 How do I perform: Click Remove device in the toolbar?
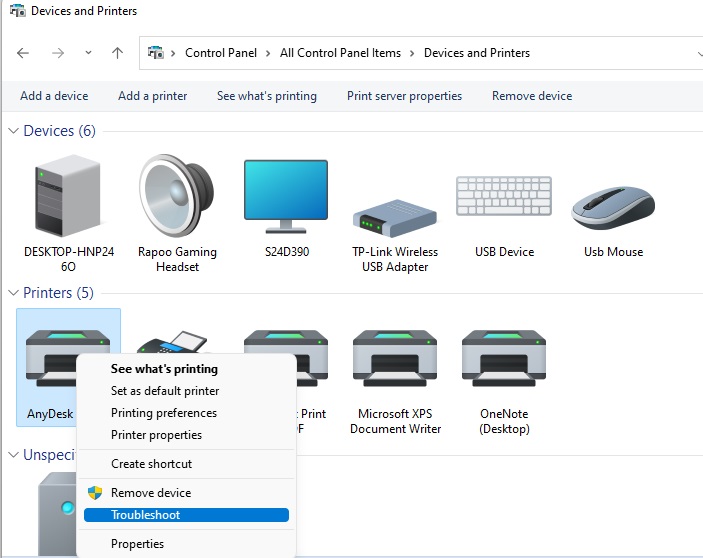[532, 96]
